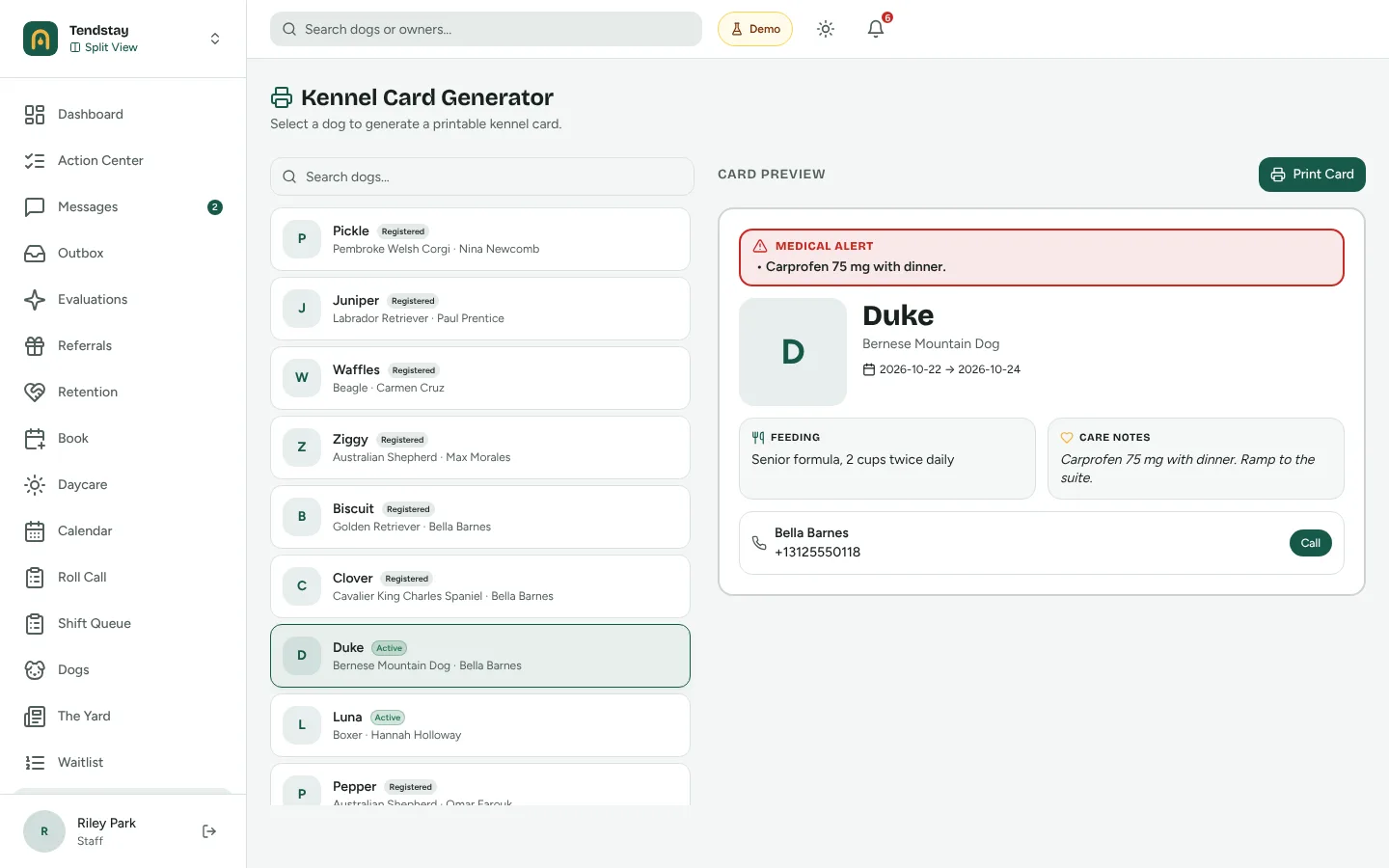This screenshot has height=868, width=1389.
Task: Click the notifications bell icon
Action: coord(876,29)
